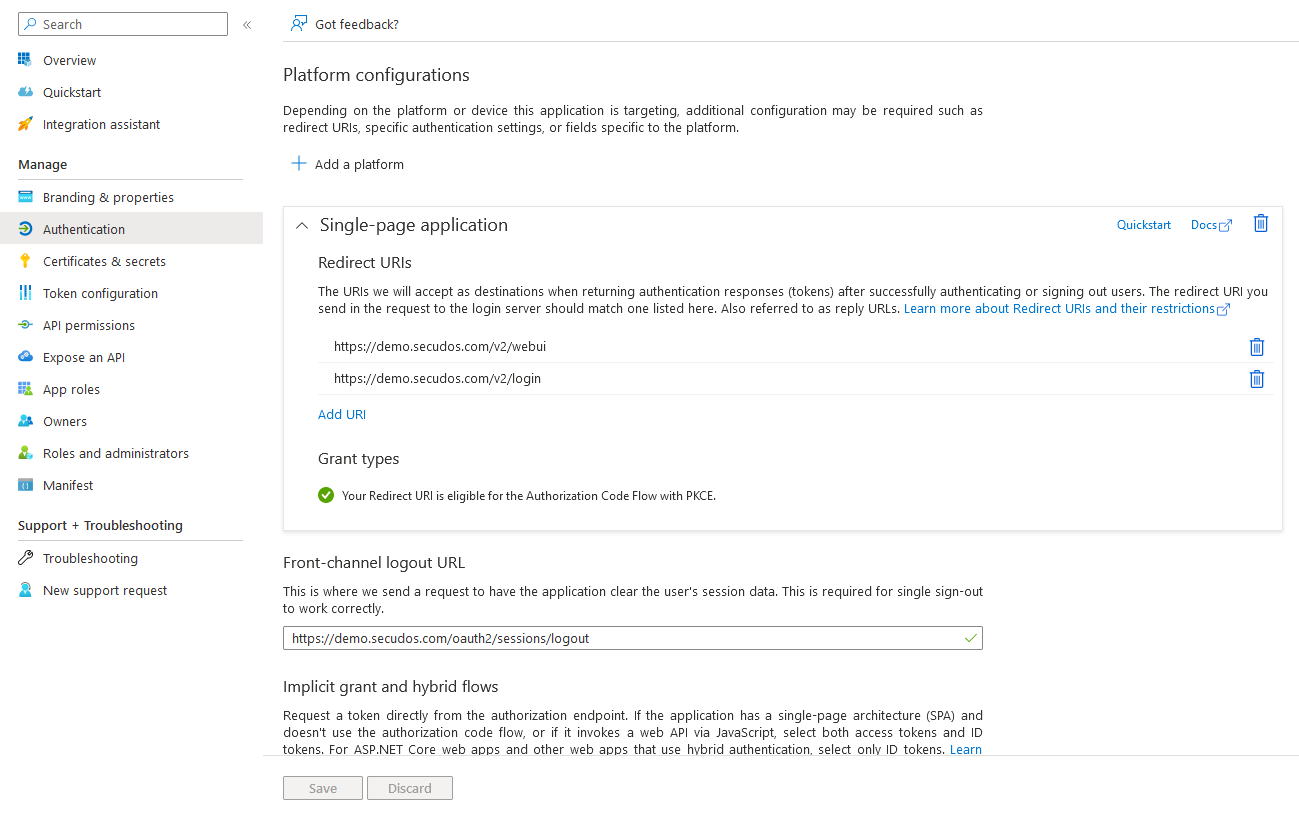
Task: Open the Manifest page
Action: click(x=67, y=485)
